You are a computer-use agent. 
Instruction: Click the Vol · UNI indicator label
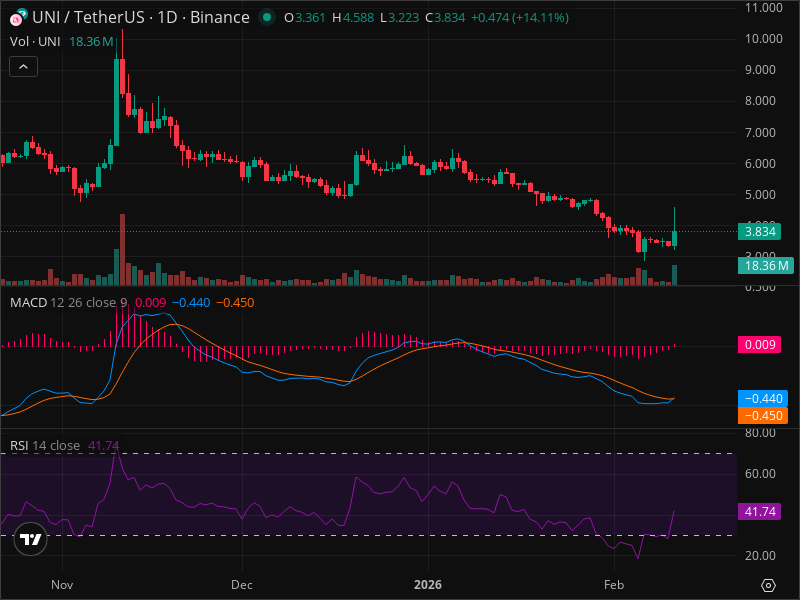[x=35, y=41]
